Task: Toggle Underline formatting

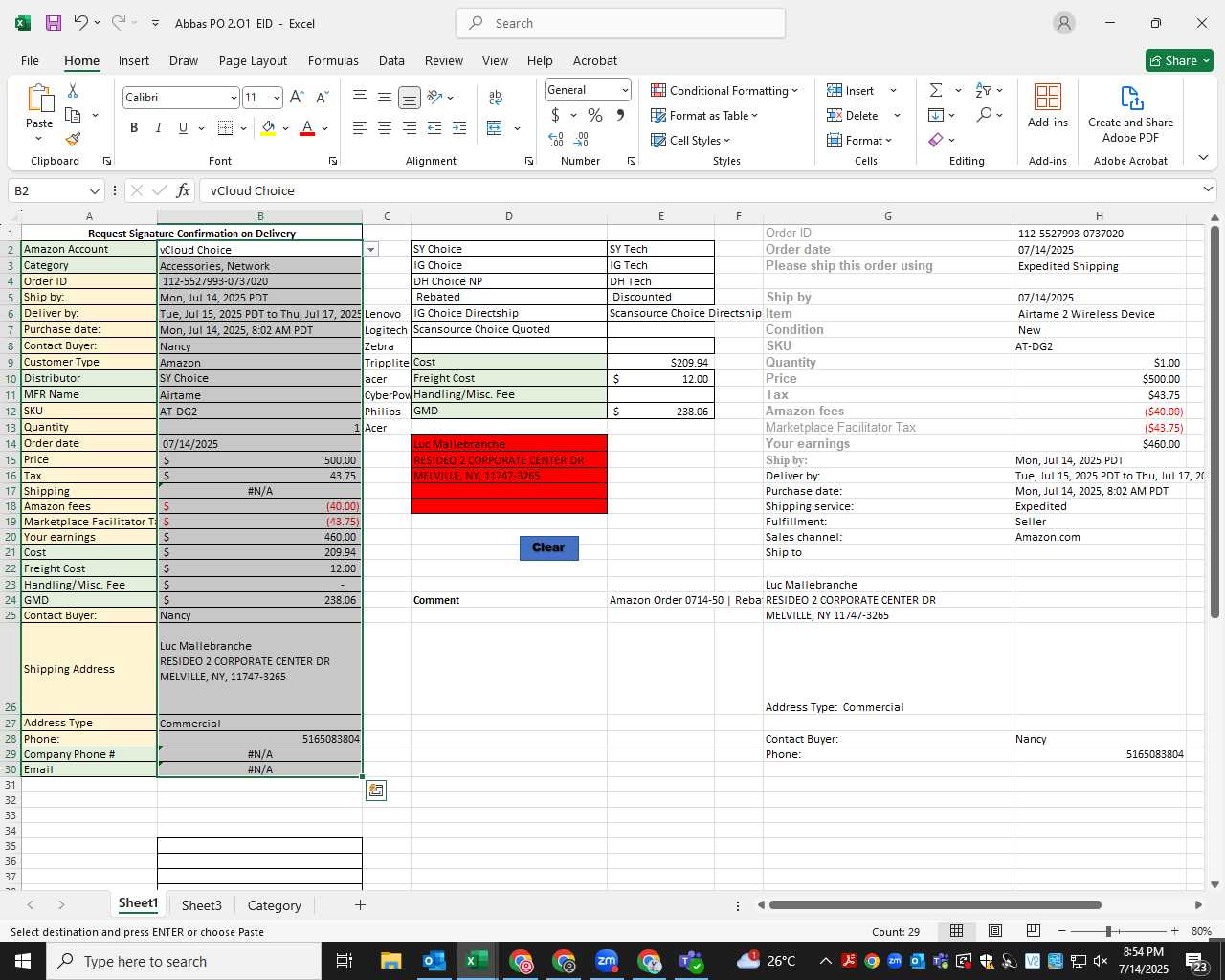Action: [183, 127]
